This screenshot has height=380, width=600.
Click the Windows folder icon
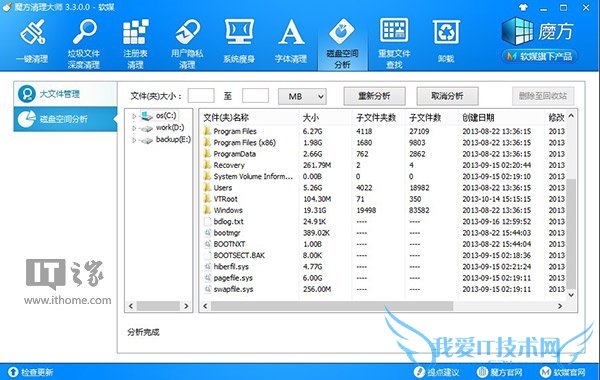point(207,210)
